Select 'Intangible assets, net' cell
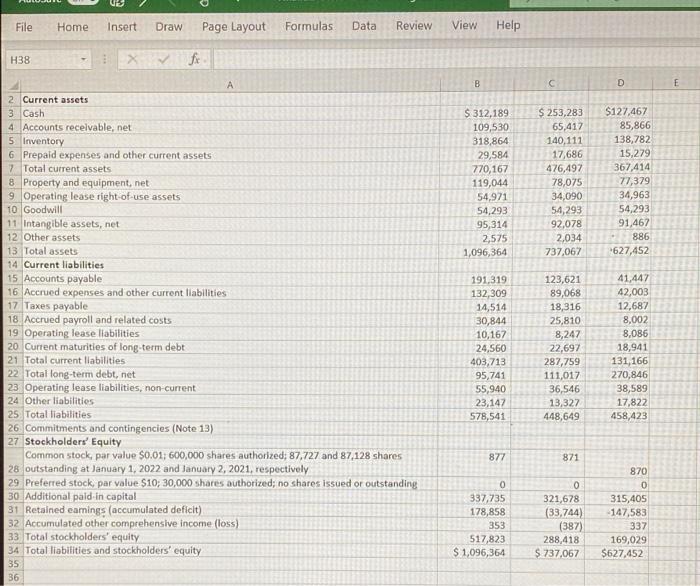700x586 pixels. (230, 224)
